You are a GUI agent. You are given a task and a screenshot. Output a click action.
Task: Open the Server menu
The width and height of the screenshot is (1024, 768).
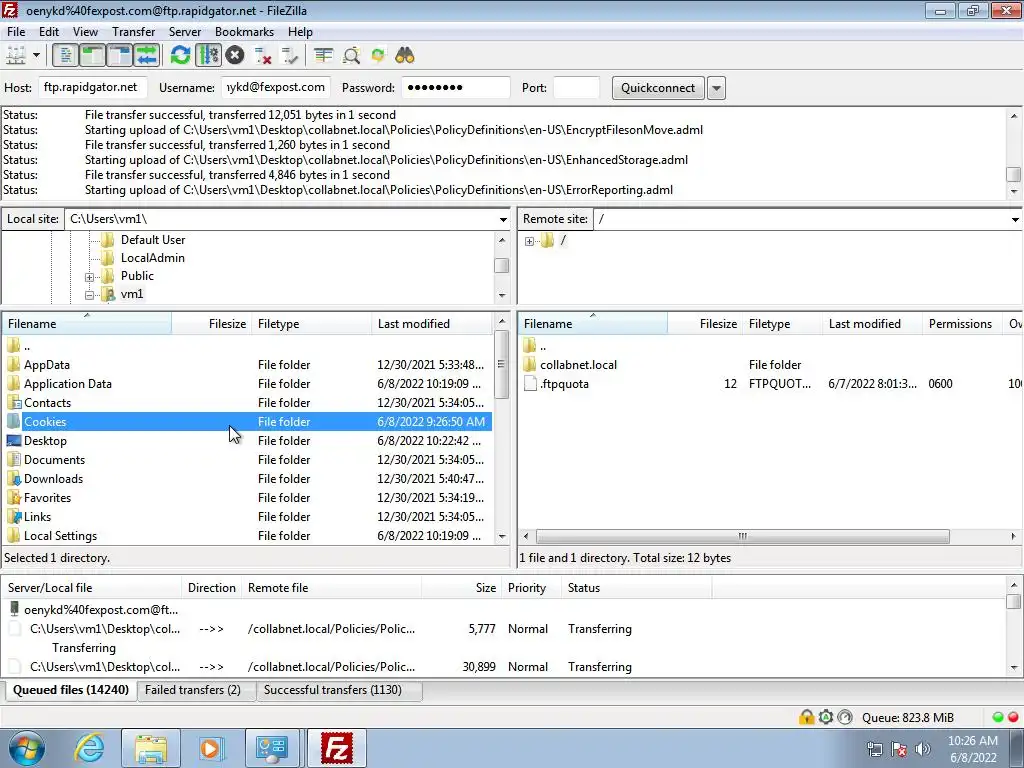click(185, 32)
